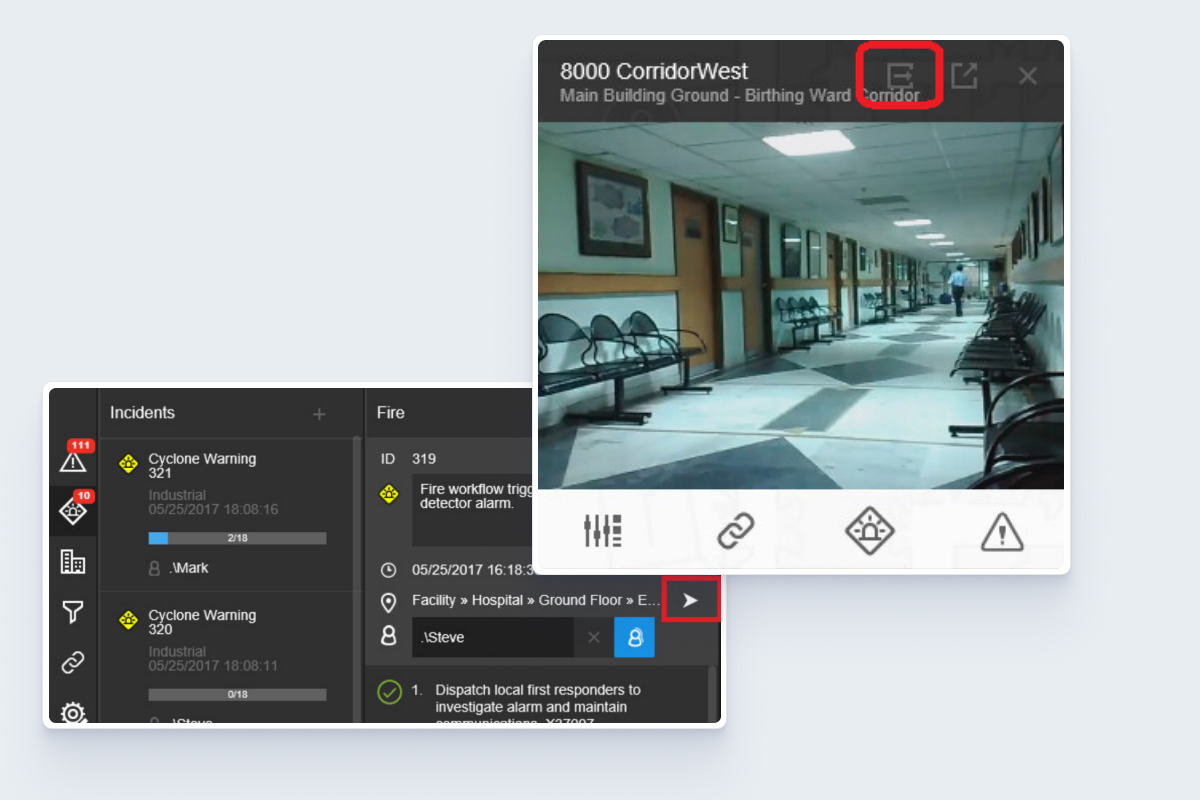
Task: Raise an alarm from the camera popup
Action: [x=1001, y=530]
